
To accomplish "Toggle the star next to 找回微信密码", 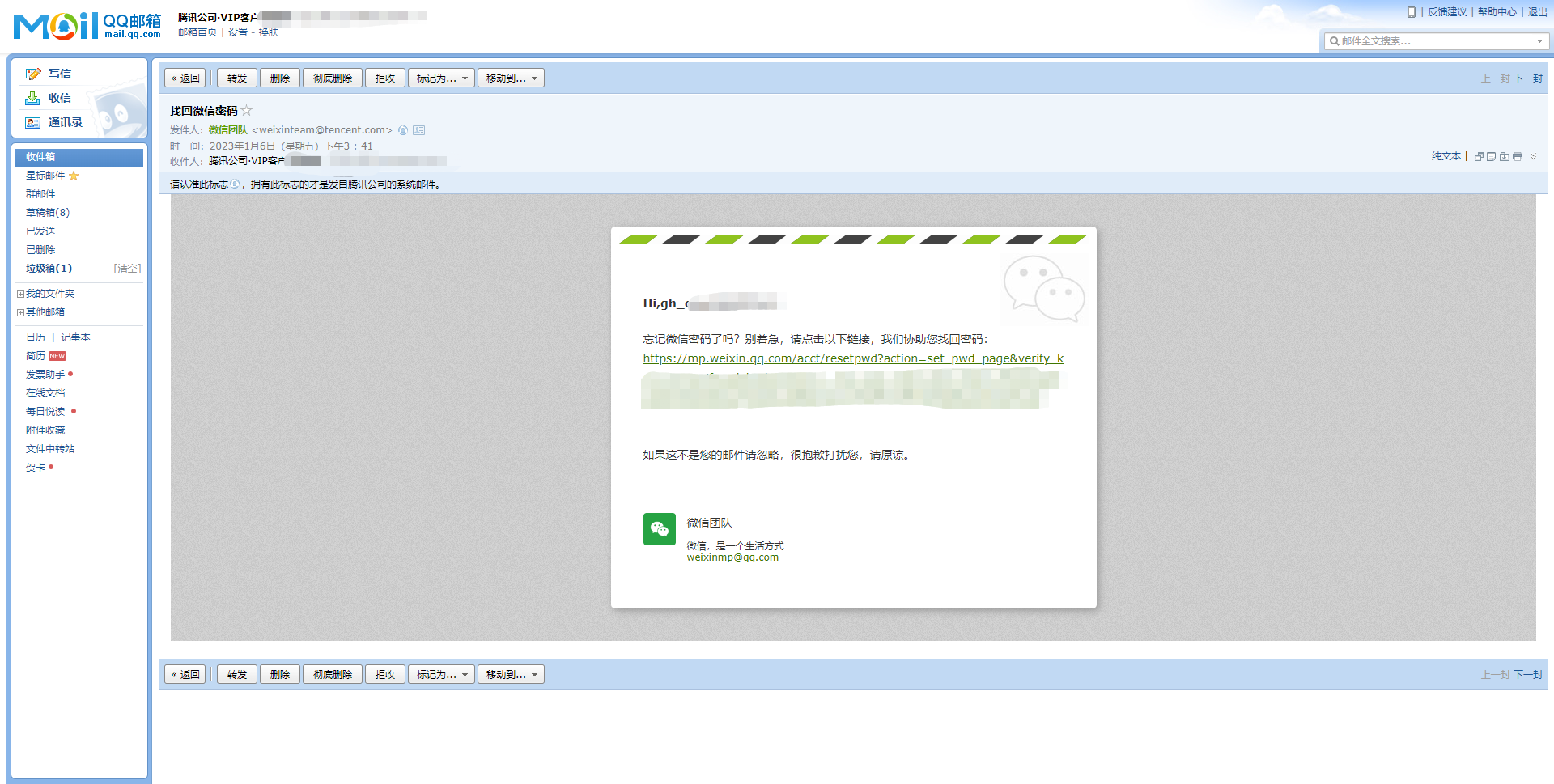I will pos(247,110).
